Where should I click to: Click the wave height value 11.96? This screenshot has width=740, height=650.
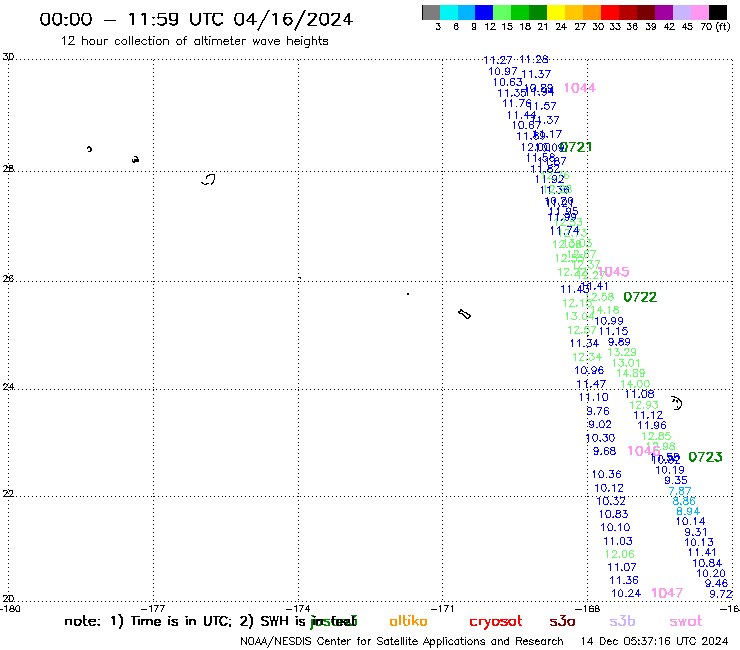tap(652, 425)
